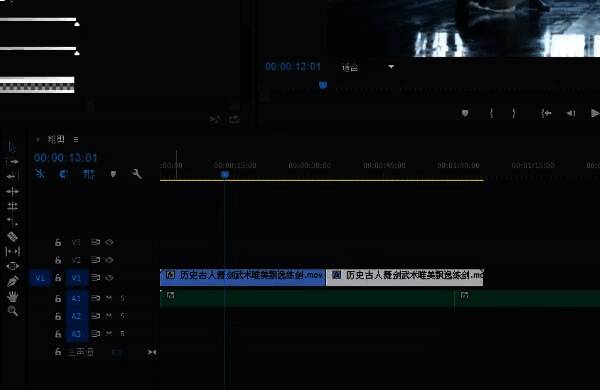Toggle sync lock on V3
Viewport: 600px width, 390px height.
95,242
